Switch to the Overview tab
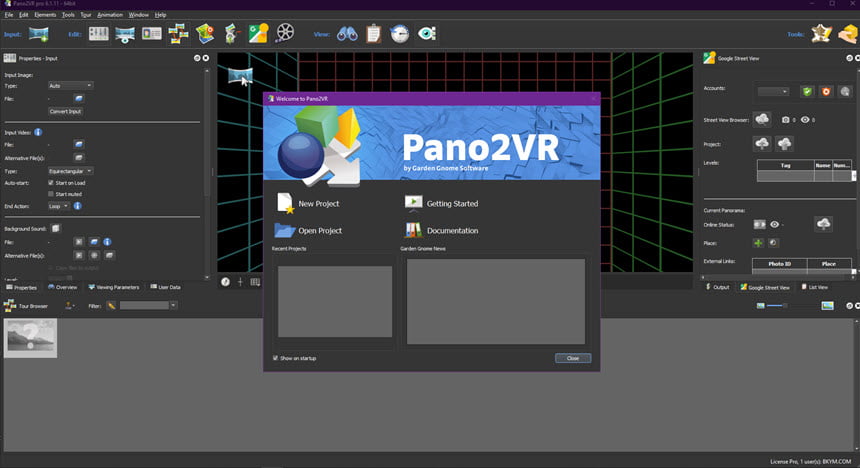Viewport: 860px width, 468px height. click(63, 287)
